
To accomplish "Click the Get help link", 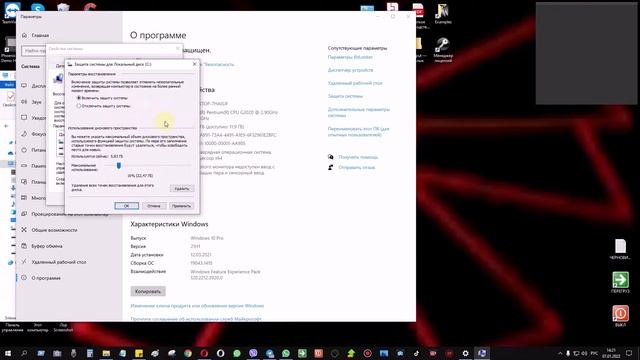I will click(358, 157).
